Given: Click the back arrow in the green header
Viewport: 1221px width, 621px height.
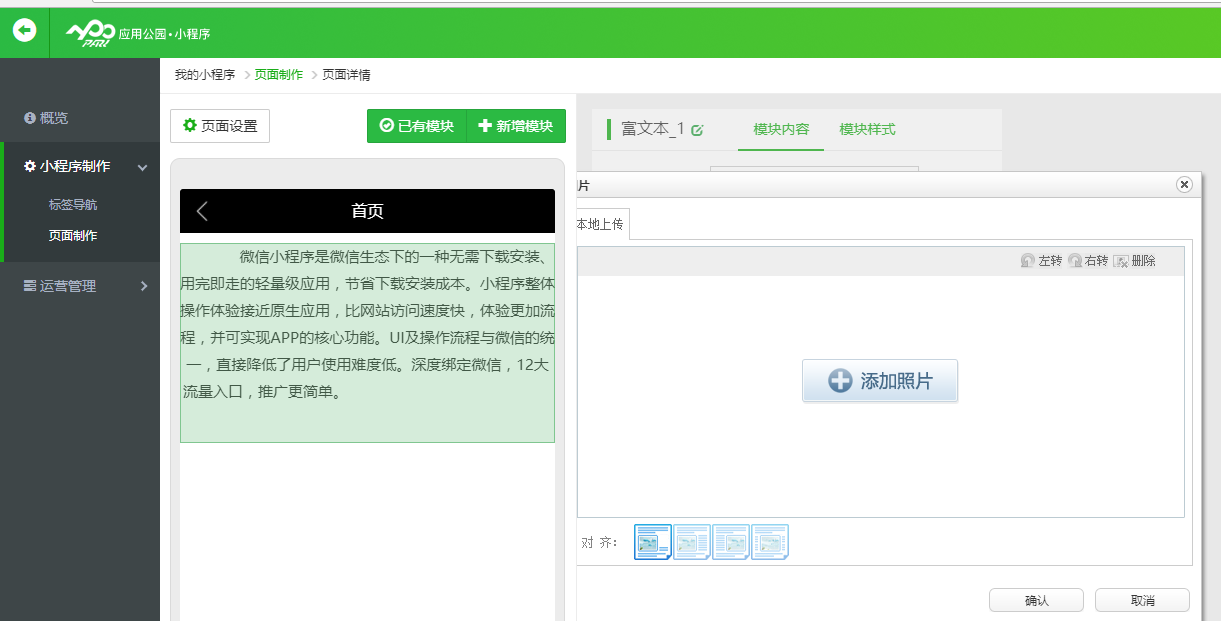Looking at the screenshot, I should (24, 30).
